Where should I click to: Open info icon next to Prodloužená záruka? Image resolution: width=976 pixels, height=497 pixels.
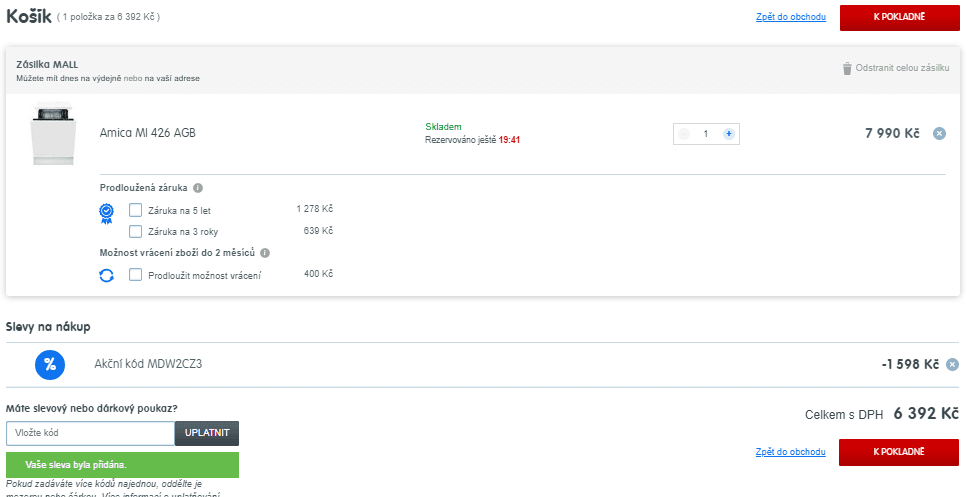tap(198, 187)
